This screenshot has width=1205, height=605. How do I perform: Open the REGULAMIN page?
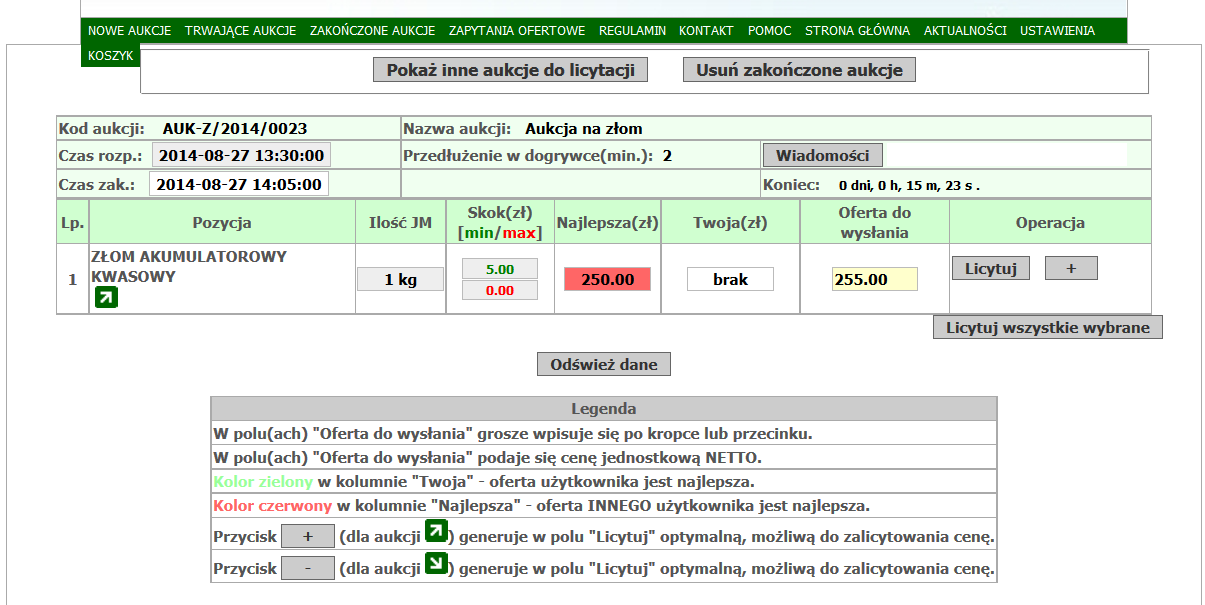(632, 31)
